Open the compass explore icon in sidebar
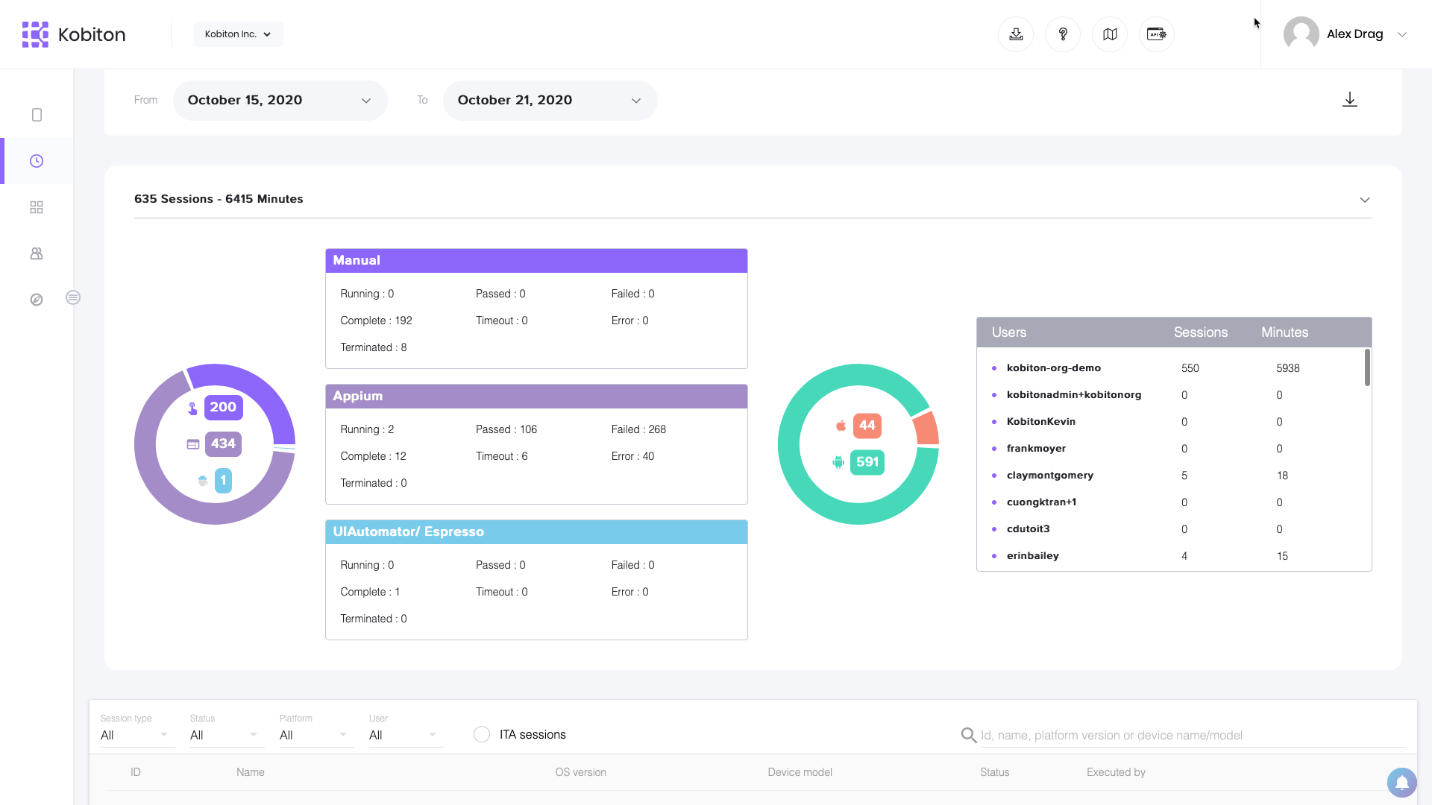This screenshot has width=1432, height=805. [x=37, y=300]
